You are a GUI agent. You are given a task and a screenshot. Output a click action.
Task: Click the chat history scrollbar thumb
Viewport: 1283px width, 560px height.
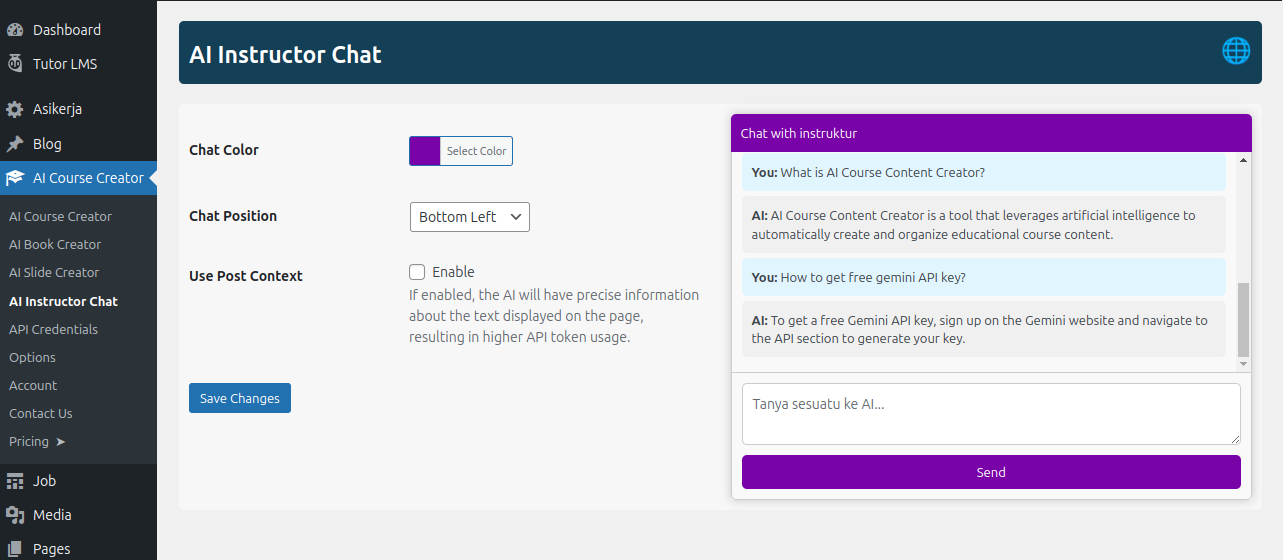[1243, 318]
